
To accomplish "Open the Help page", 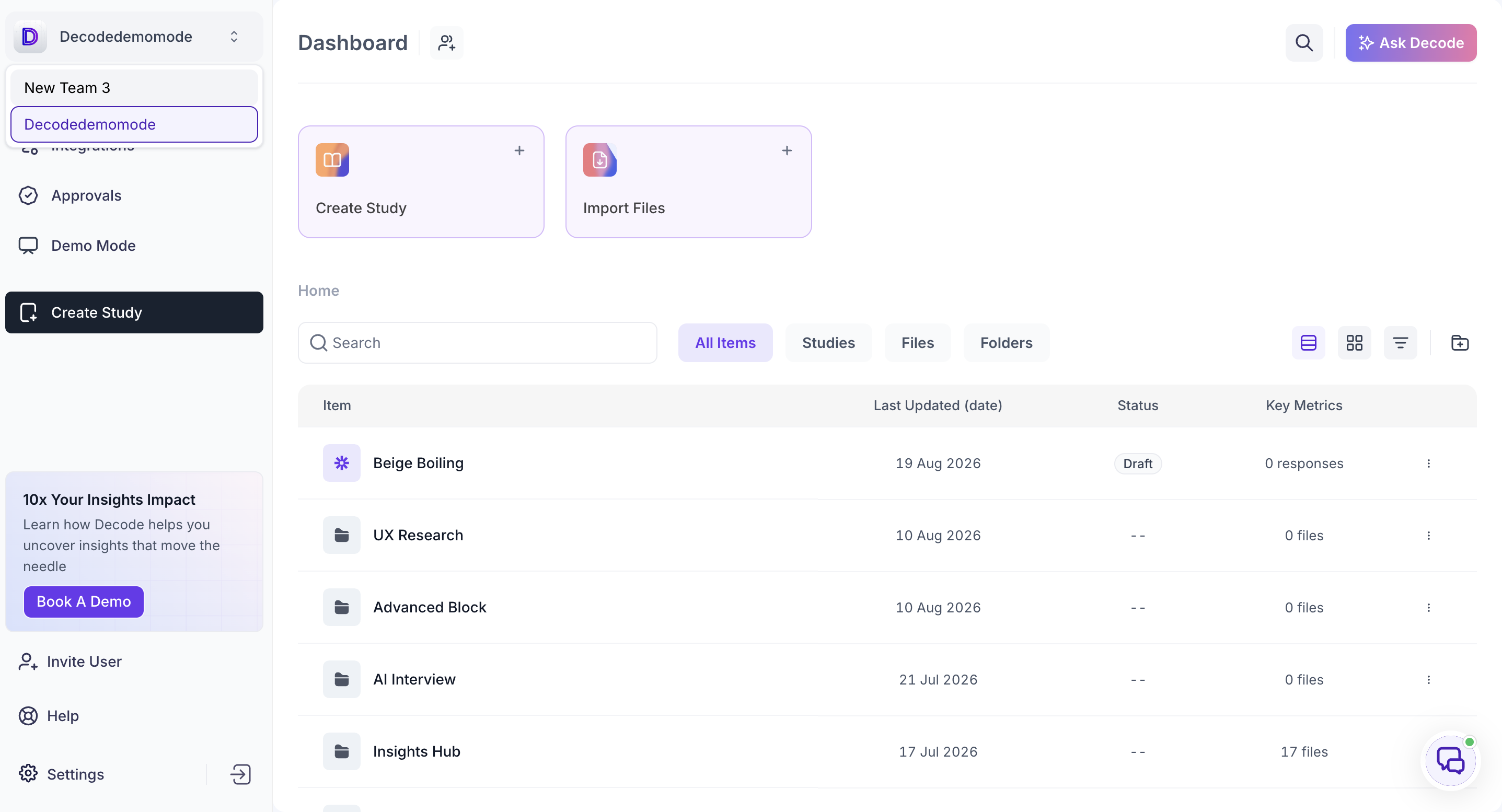I will pyautogui.click(x=49, y=716).
